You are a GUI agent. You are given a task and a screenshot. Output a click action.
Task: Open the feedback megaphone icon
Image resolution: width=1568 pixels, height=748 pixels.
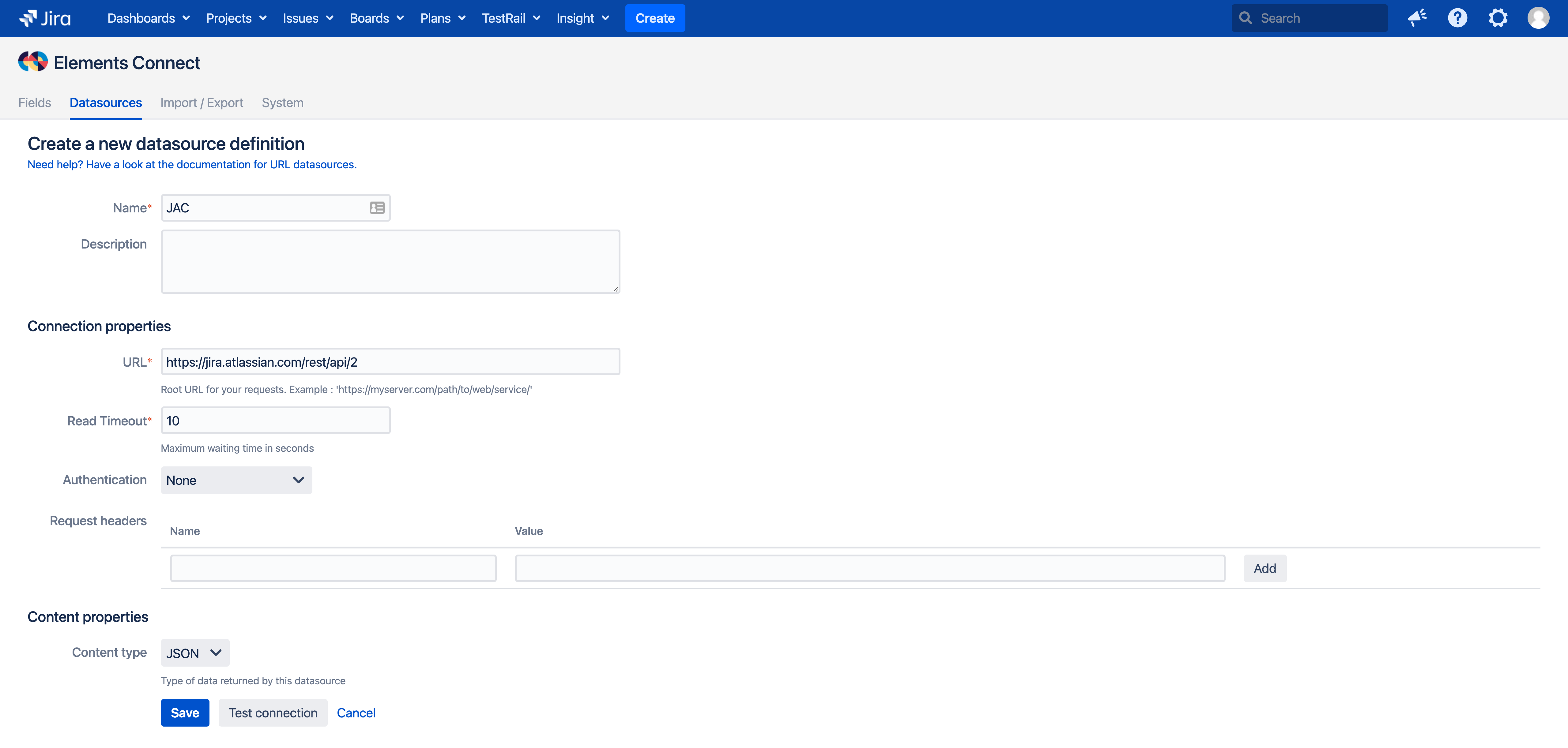(1417, 18)
